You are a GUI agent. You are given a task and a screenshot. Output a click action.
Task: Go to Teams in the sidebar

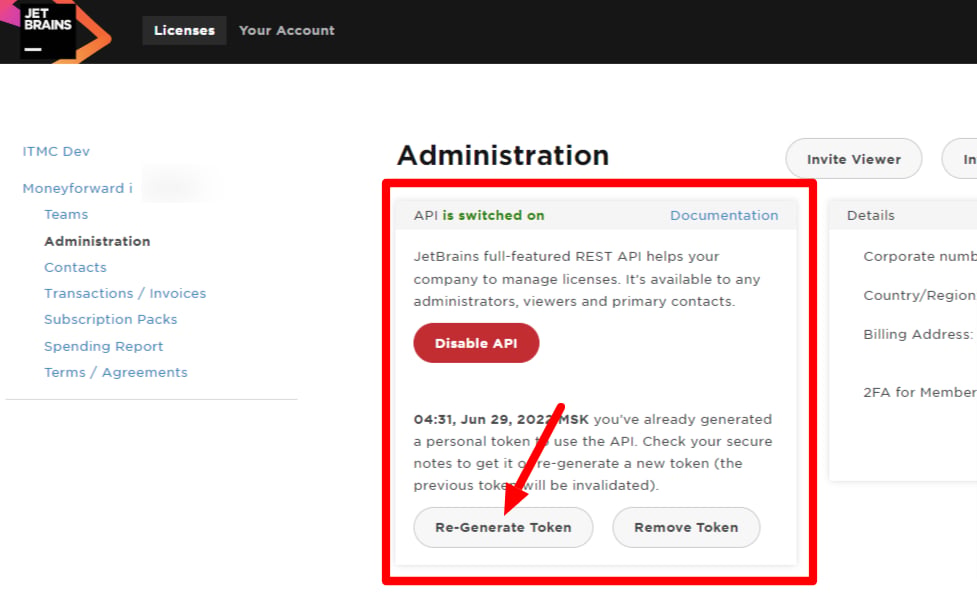[66, 214]
